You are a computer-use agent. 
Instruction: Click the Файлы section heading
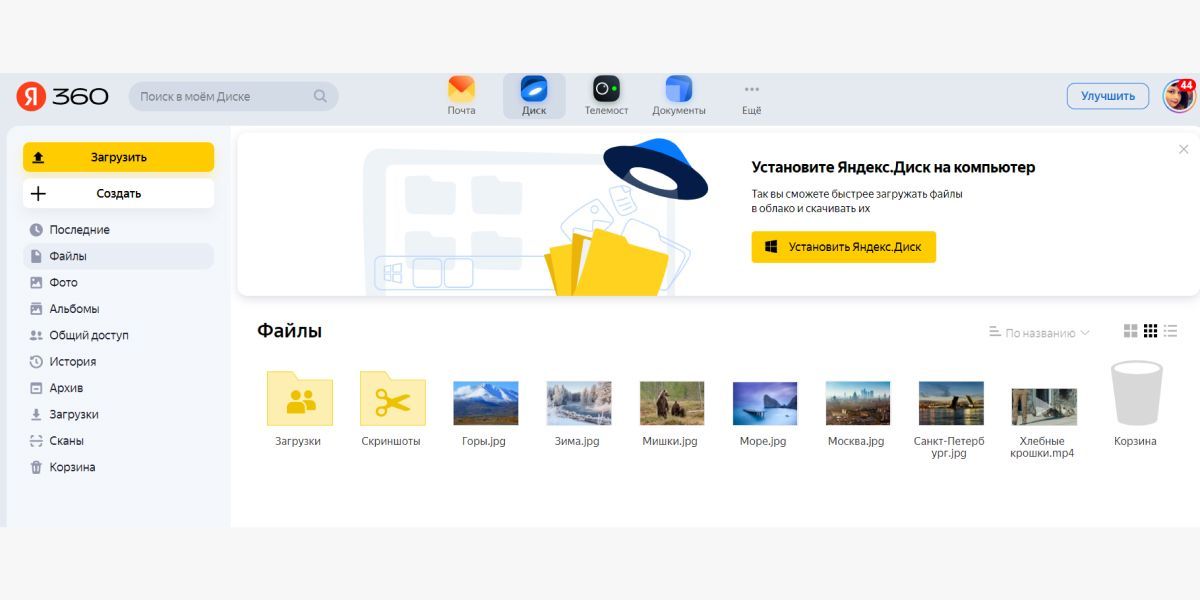pos(289,331)
